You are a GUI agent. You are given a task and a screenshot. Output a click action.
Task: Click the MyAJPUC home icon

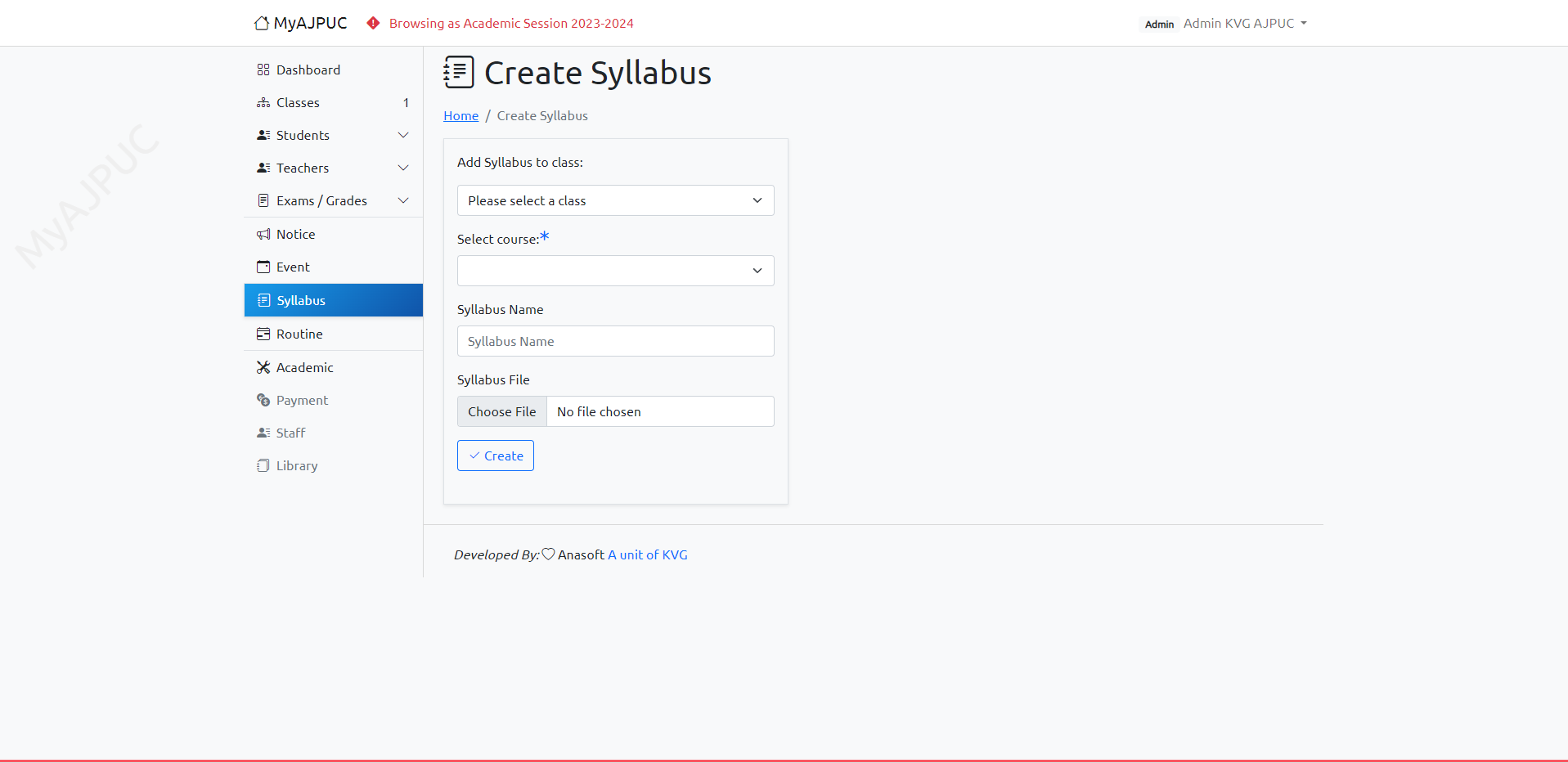261,23
